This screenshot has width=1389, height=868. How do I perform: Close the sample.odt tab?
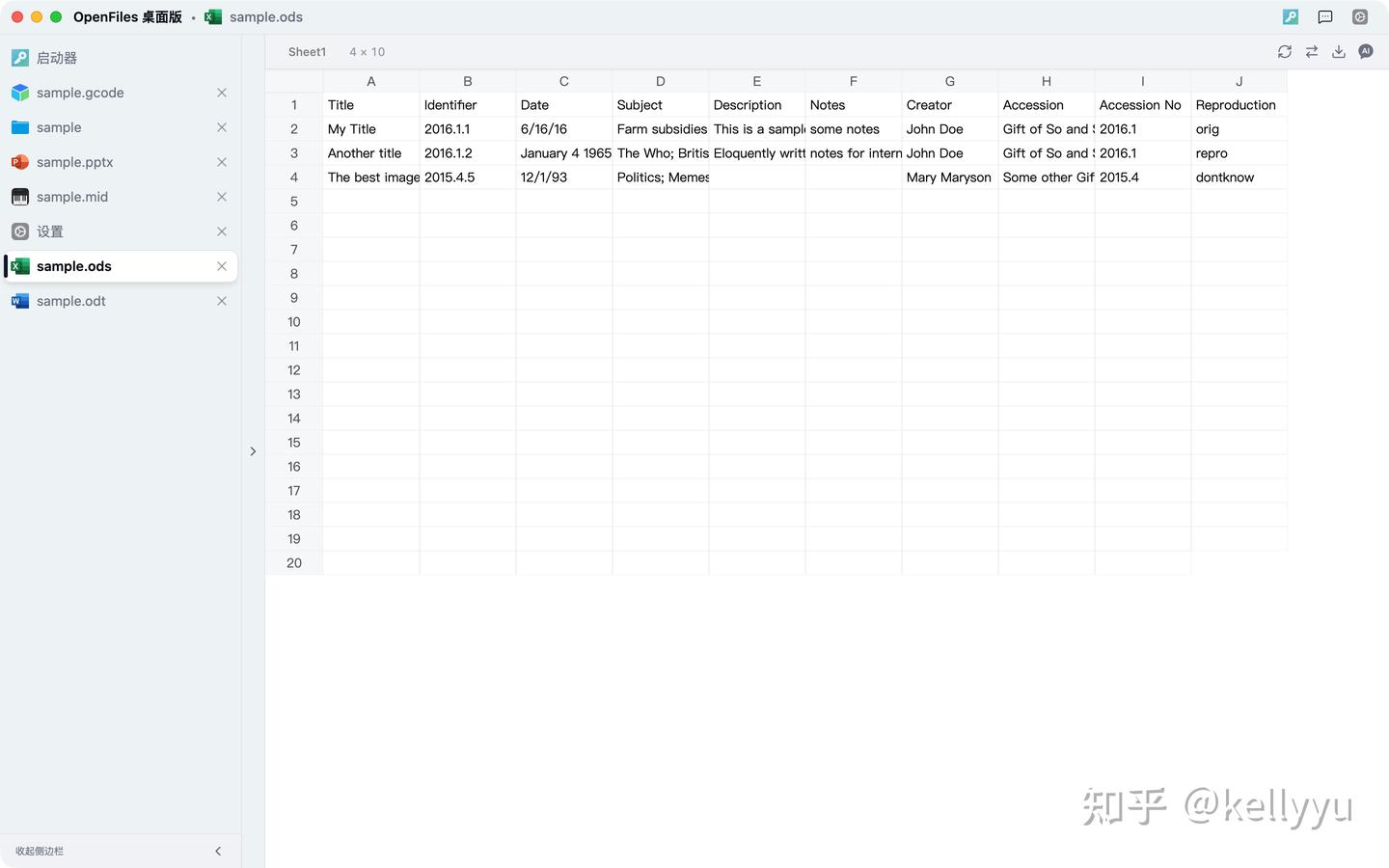pyautogui.click(x=222, y=301)
